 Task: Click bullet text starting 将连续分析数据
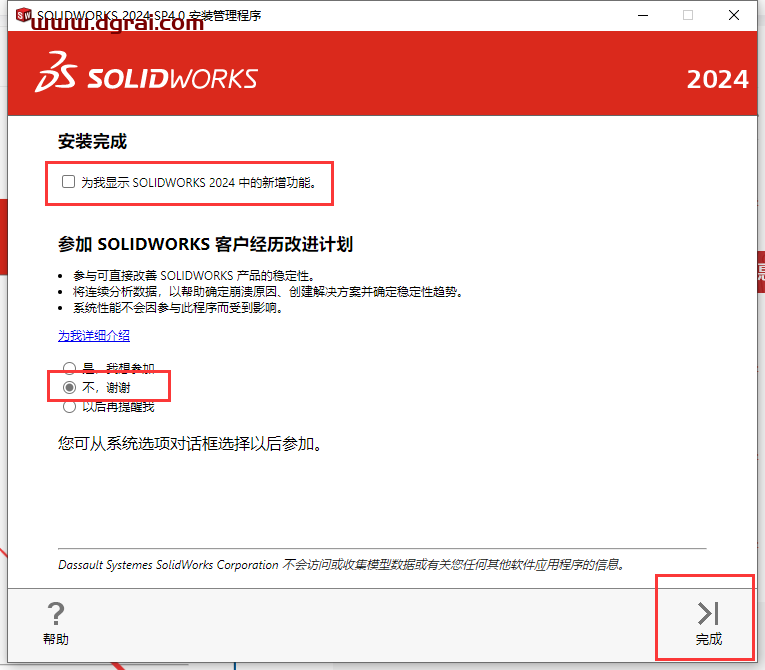268,292
